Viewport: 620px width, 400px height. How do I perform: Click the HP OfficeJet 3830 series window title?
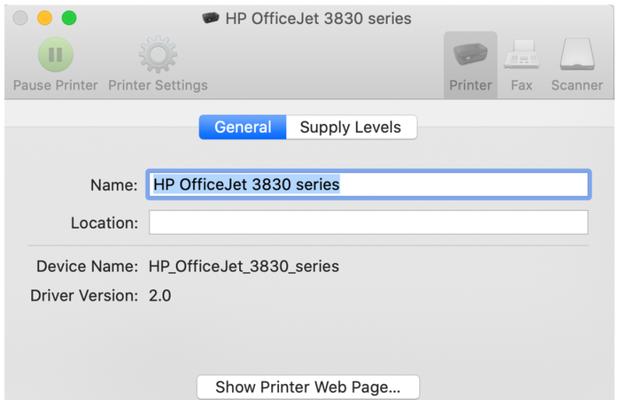point(318,18)
